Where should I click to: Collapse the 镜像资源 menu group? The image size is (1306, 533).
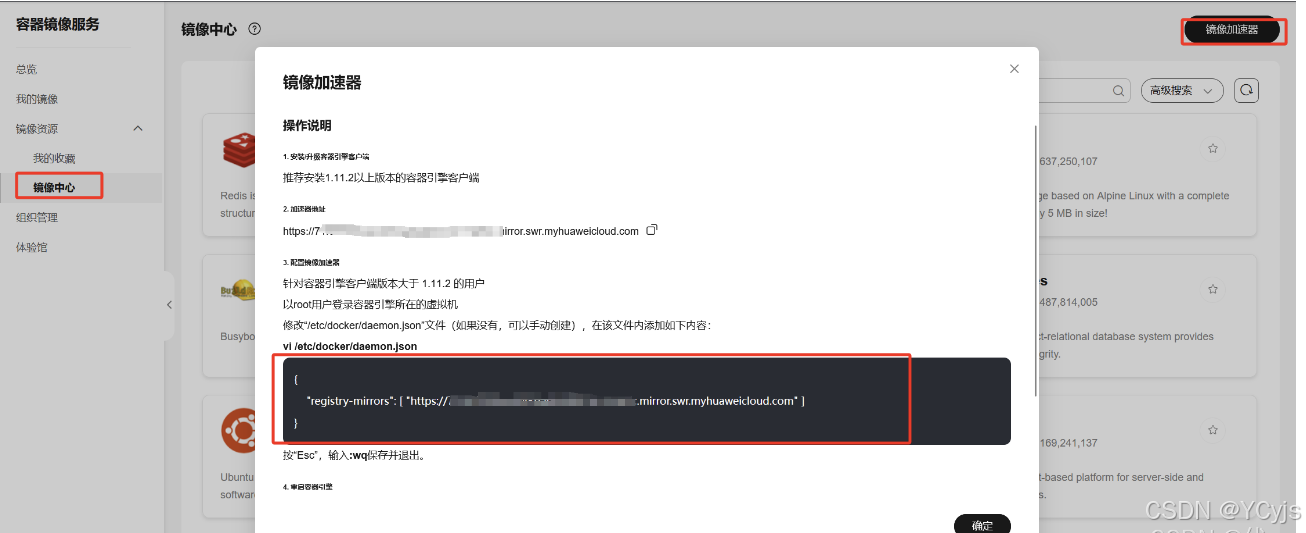138,128
